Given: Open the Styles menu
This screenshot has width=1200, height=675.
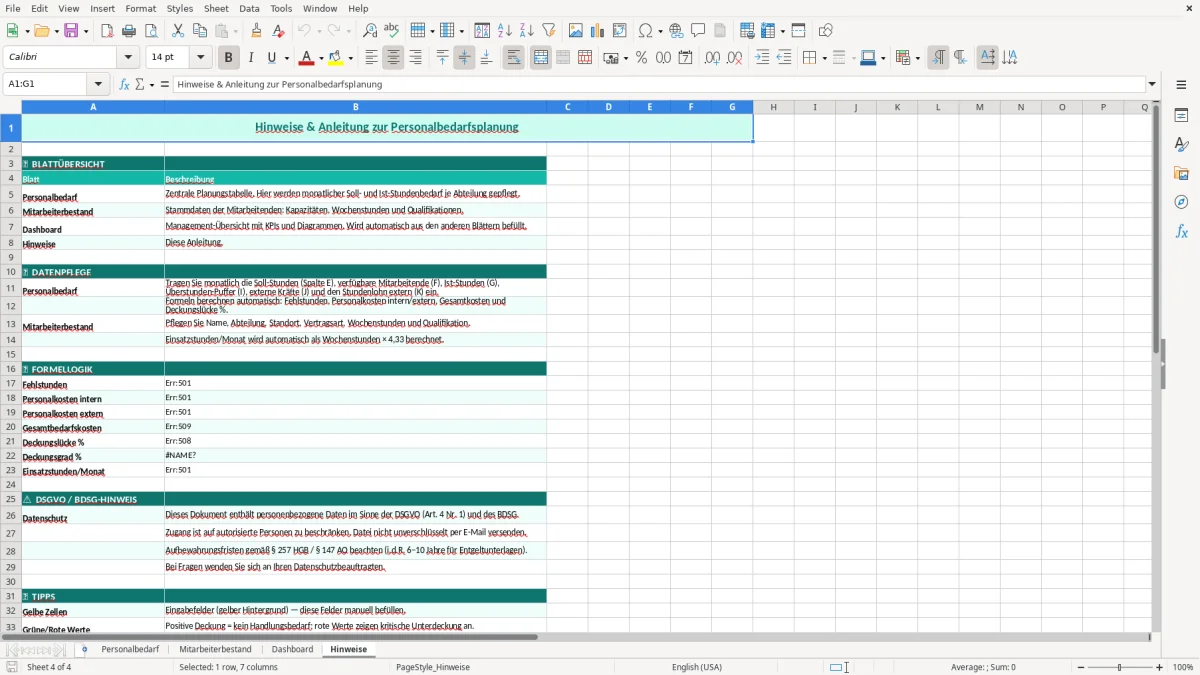Looking at the screenshot, I should pos(180,8).
